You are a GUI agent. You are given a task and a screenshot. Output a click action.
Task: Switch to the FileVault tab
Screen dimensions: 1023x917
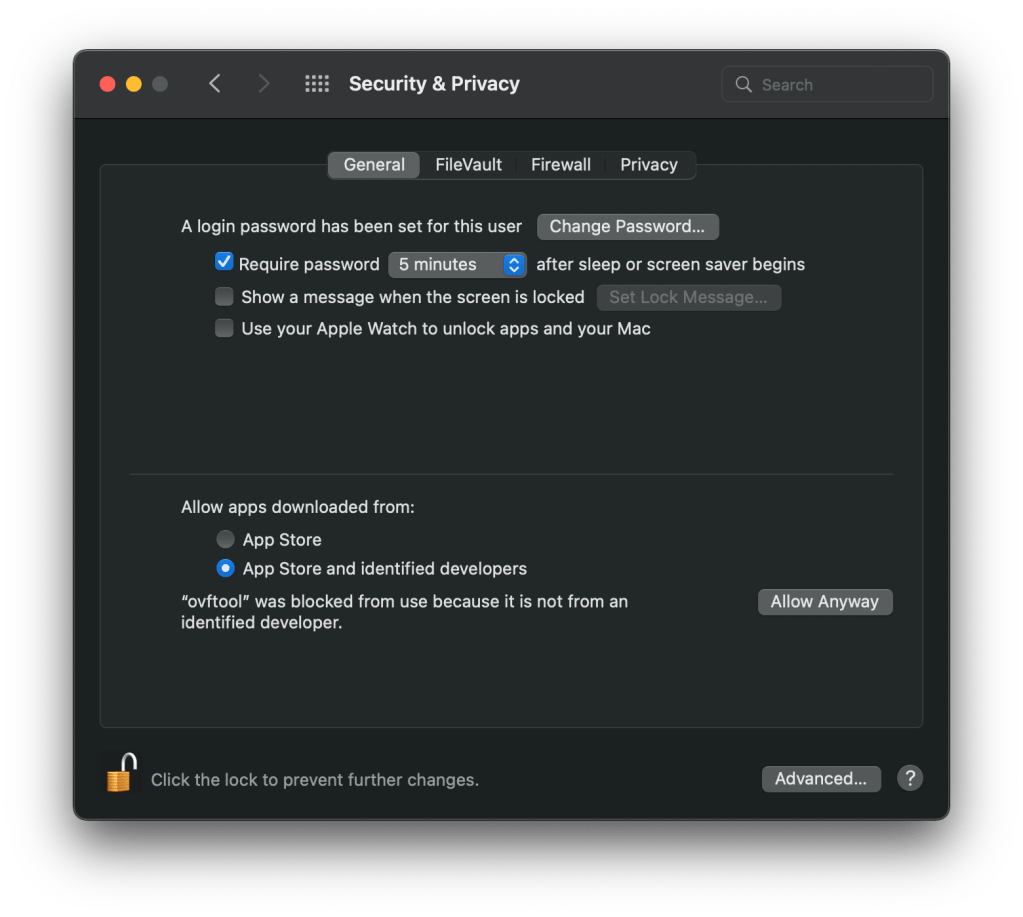468,165
